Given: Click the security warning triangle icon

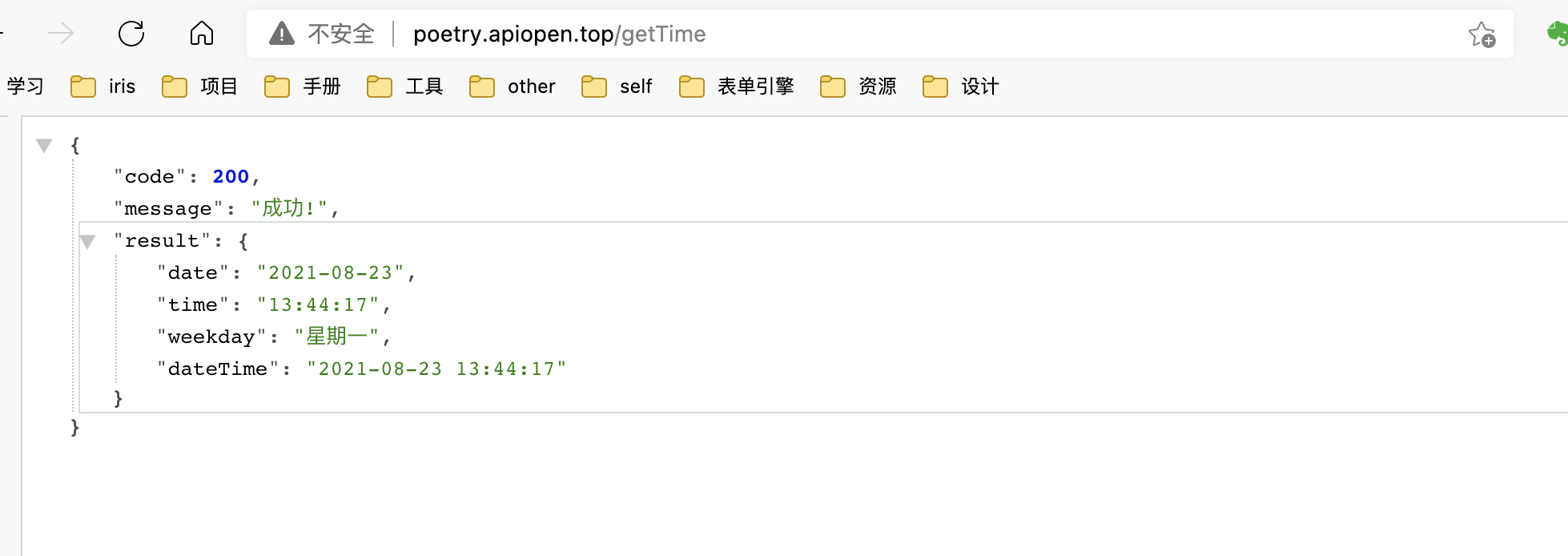Looking at the screenshot, I should coord(282,34).
